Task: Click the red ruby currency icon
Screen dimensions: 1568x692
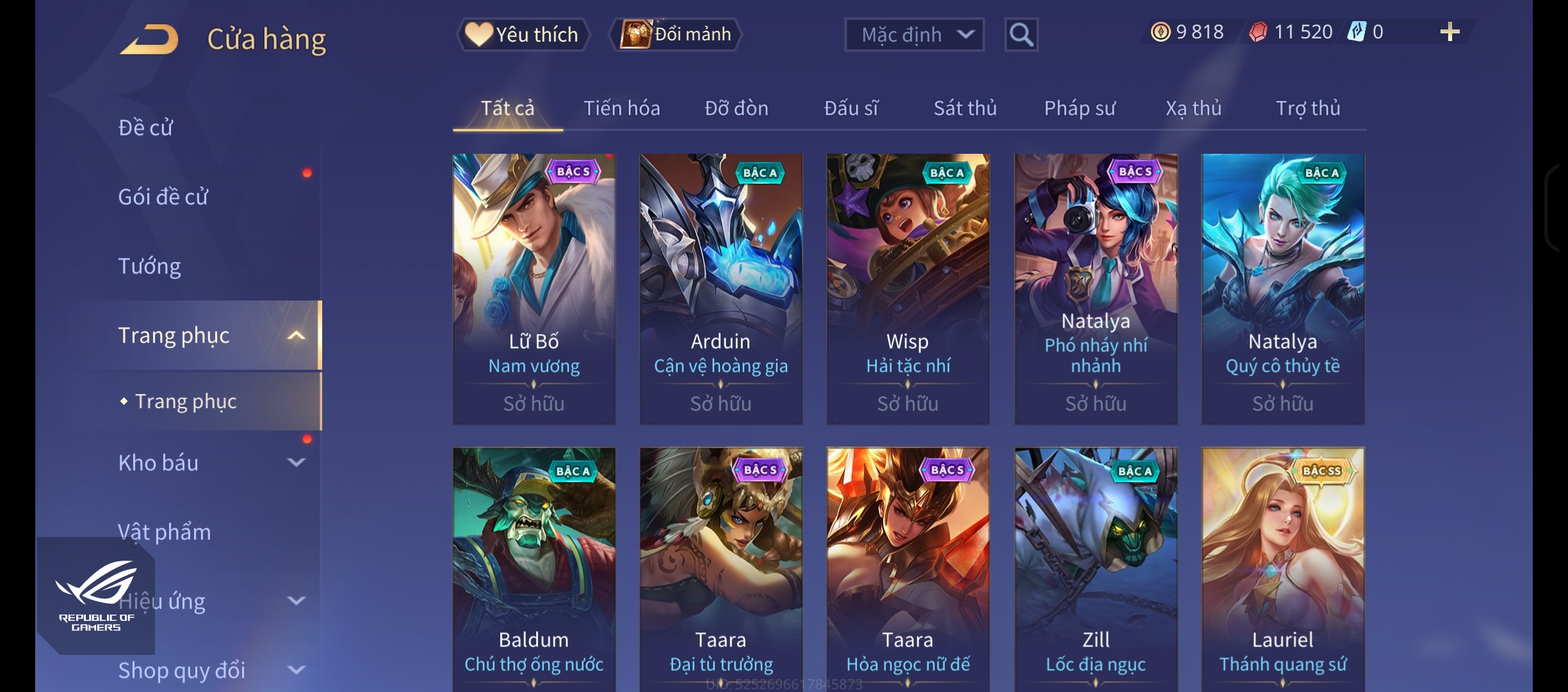Action: [x=1258, y=31]
